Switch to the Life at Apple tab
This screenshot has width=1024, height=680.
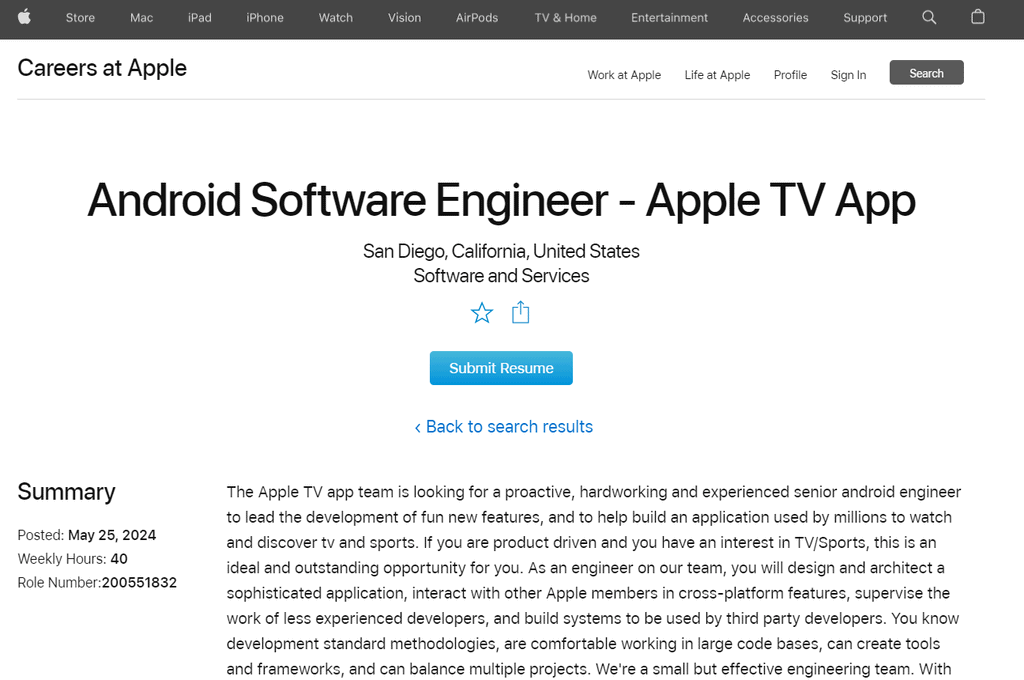[x=717, y=74]
